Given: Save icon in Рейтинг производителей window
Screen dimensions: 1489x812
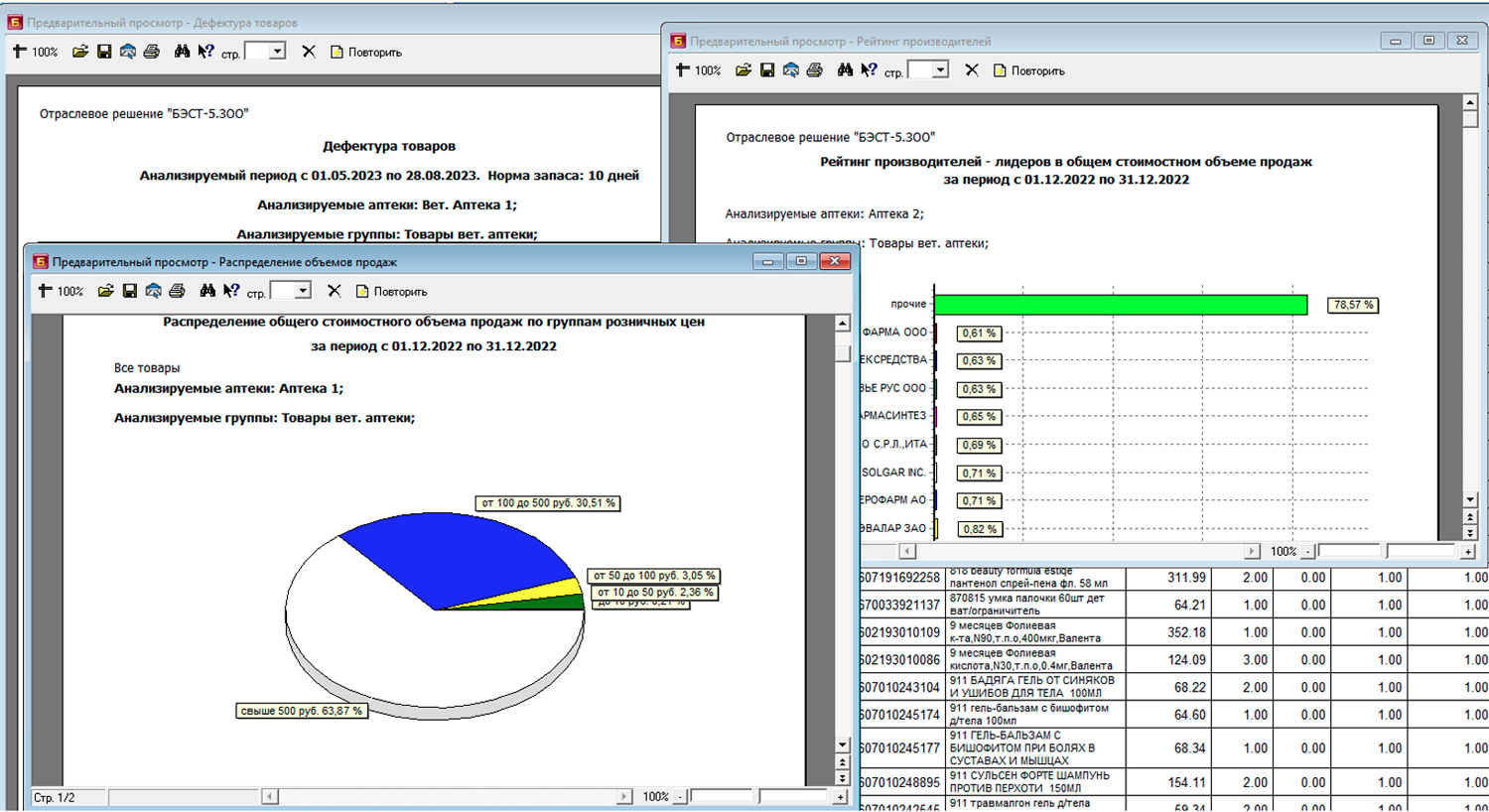Looking at the screenshot, I should point(767,70).
